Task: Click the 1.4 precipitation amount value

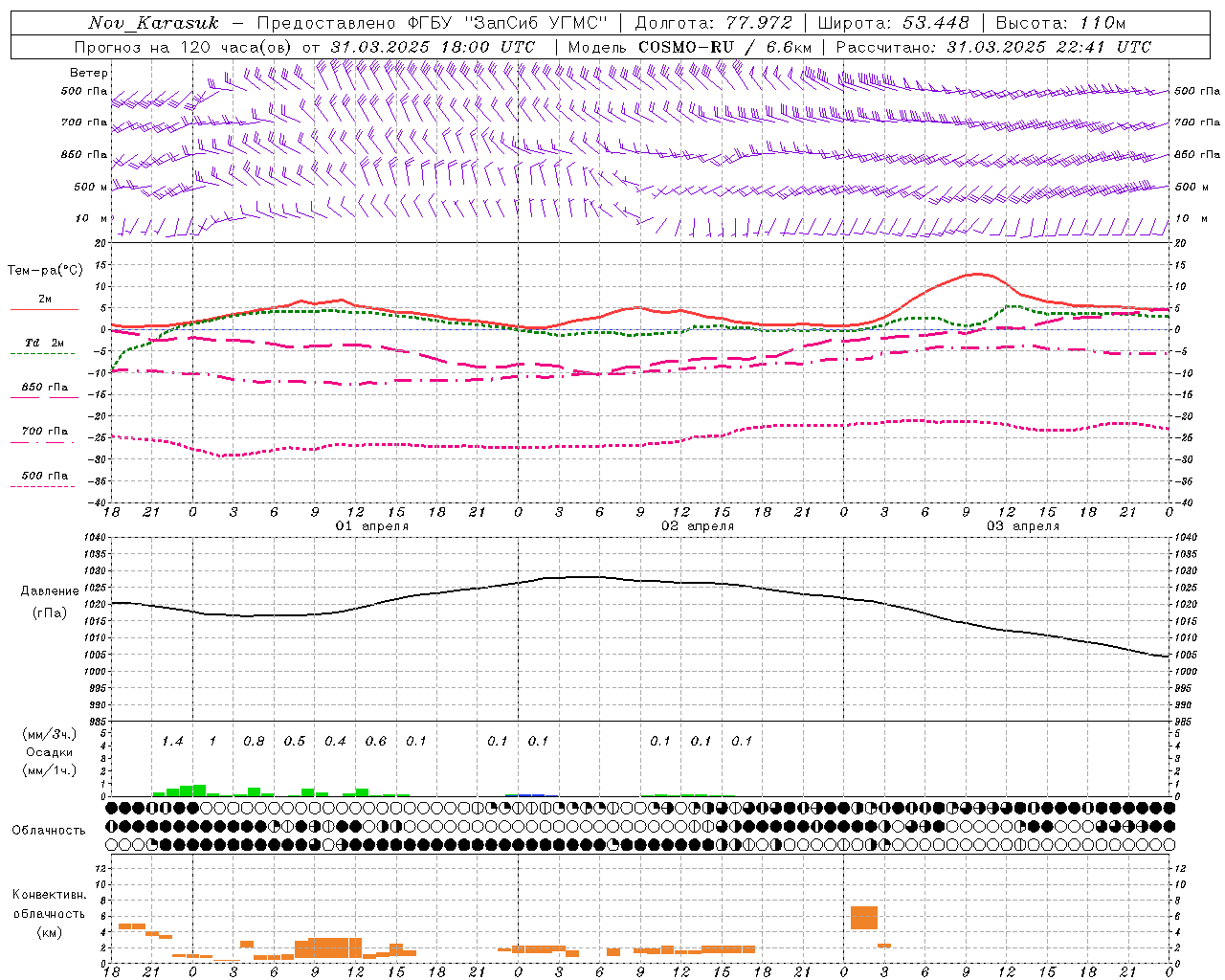Action: coord(172,742)
